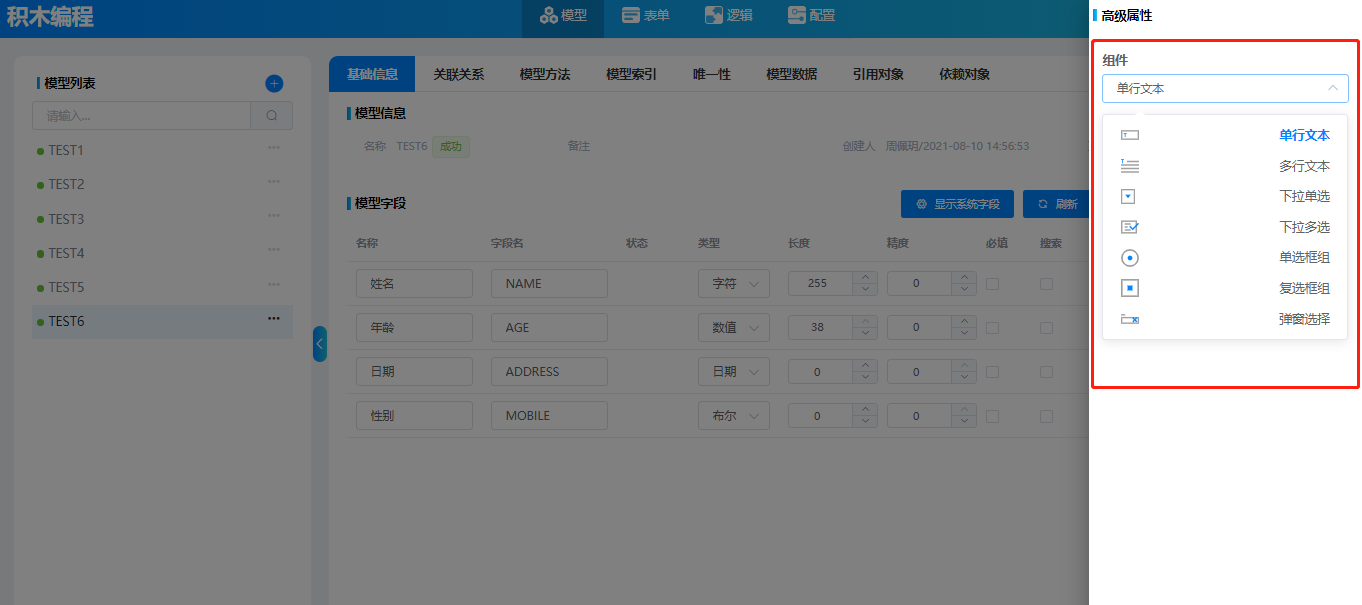Choose the 下拉多选 icon
1362x605 pixels.
(x=1130, y=227)
